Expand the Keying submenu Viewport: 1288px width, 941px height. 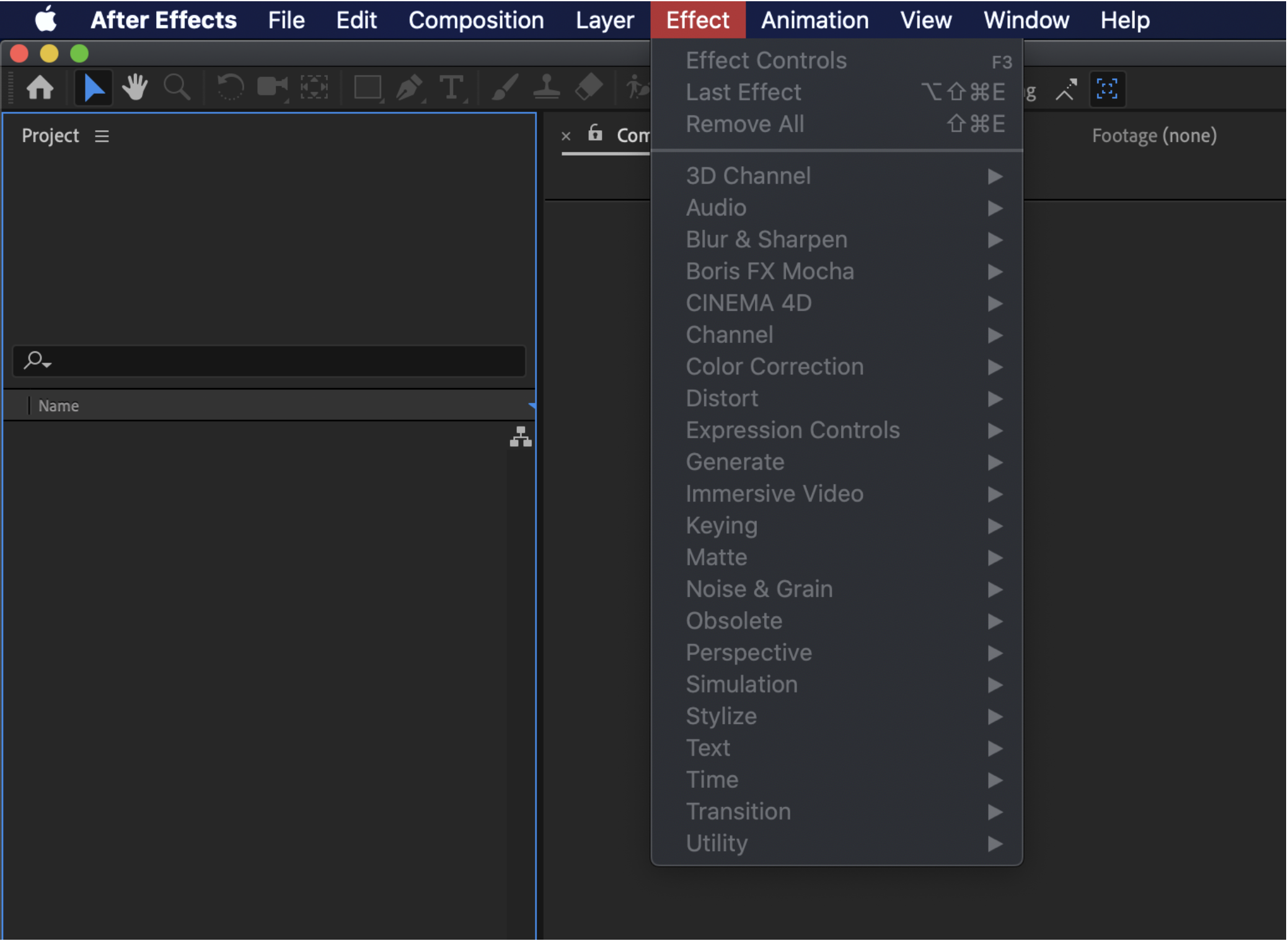click(837, 526)
